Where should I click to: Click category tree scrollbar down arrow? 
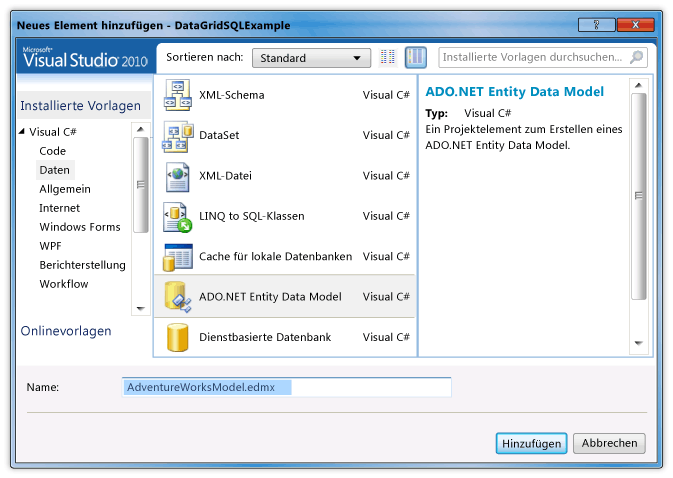140,308
